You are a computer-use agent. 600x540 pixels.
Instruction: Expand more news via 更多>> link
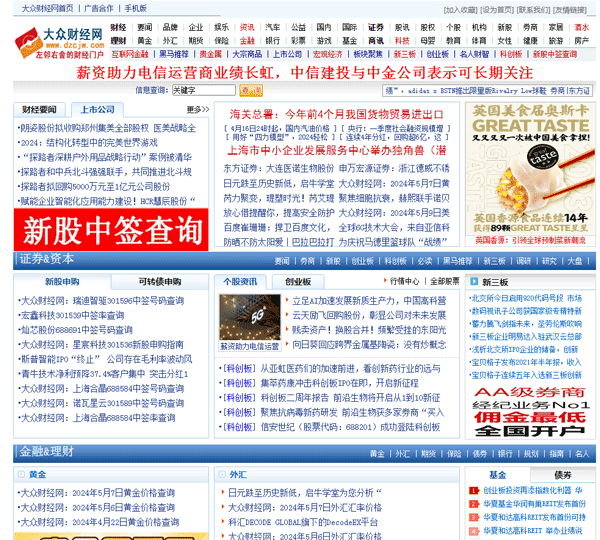tap(198, 109)
